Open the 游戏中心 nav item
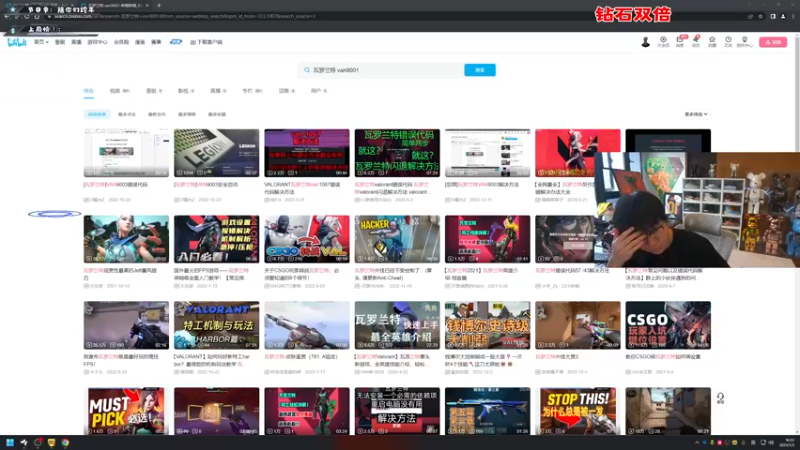 click(97, 42)
